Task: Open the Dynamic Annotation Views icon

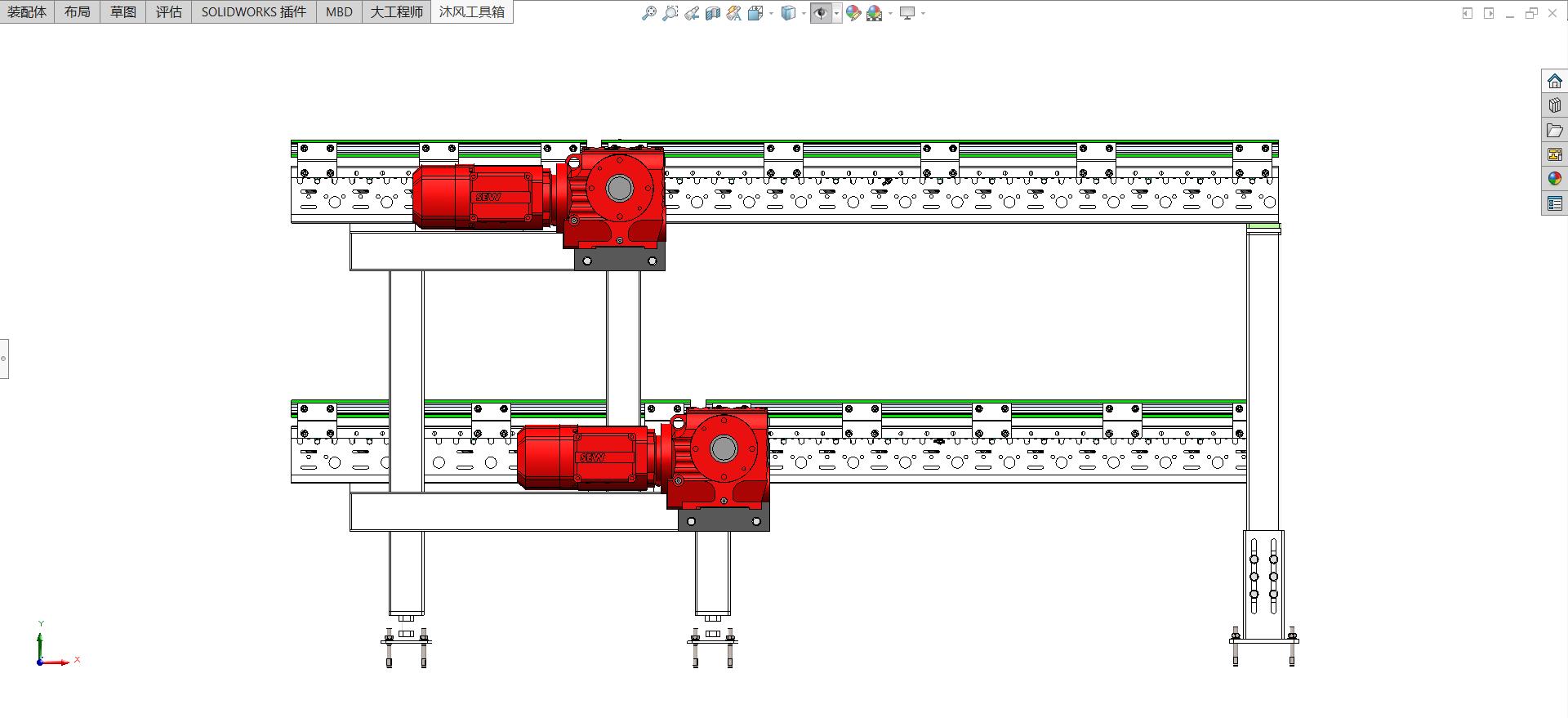Action: 734,13
